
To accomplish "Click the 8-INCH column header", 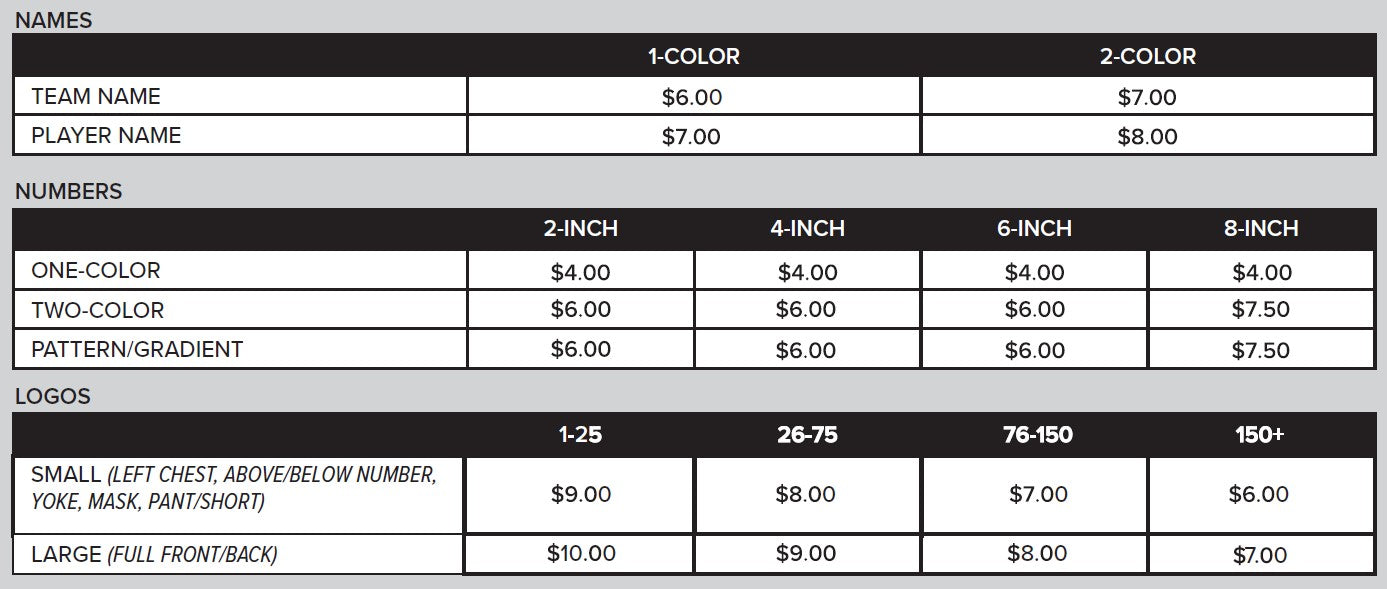I will [1261, 229].
